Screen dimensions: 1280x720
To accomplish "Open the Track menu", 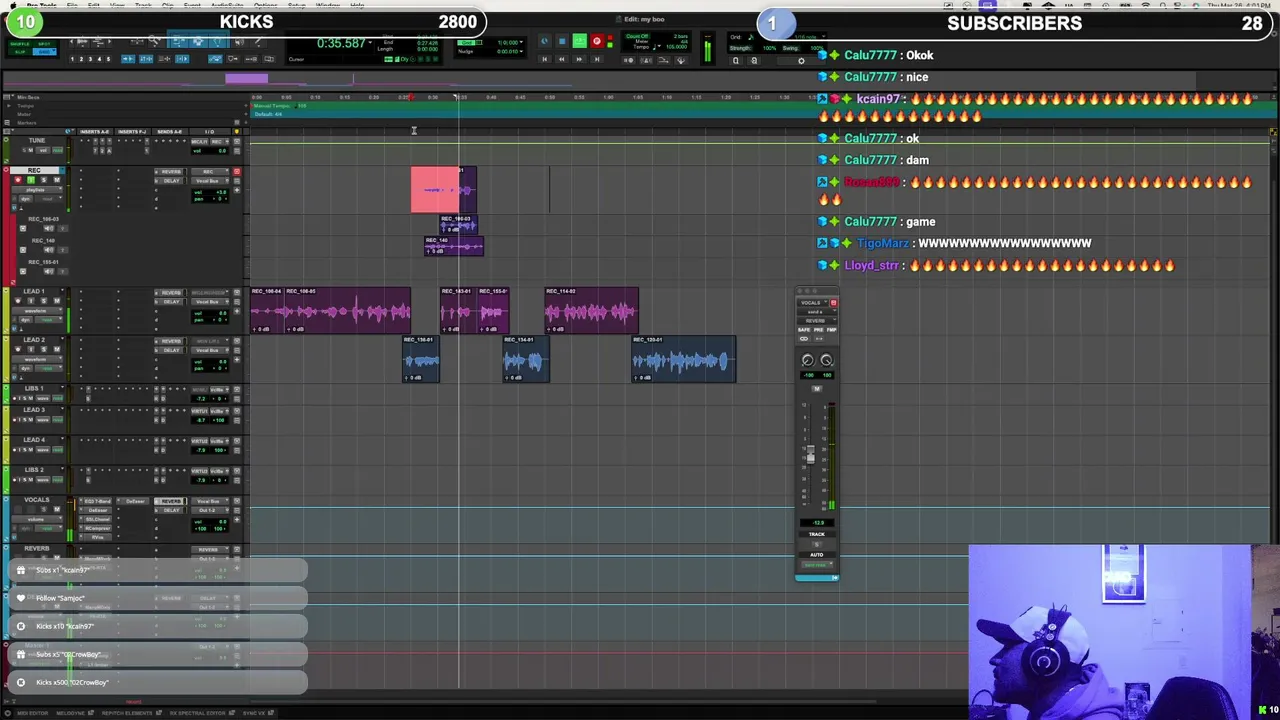I will point(143,5).
